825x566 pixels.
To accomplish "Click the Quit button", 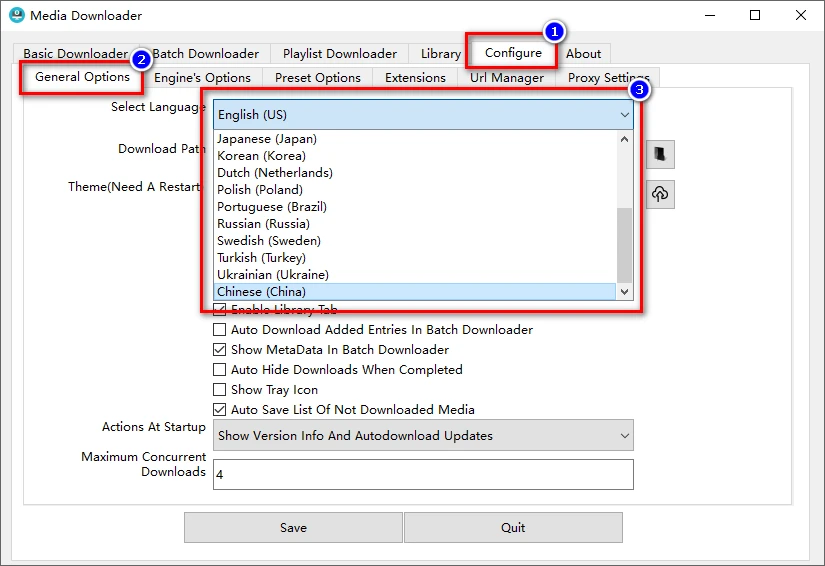I will pyautogui.click(x=513, y=527).
